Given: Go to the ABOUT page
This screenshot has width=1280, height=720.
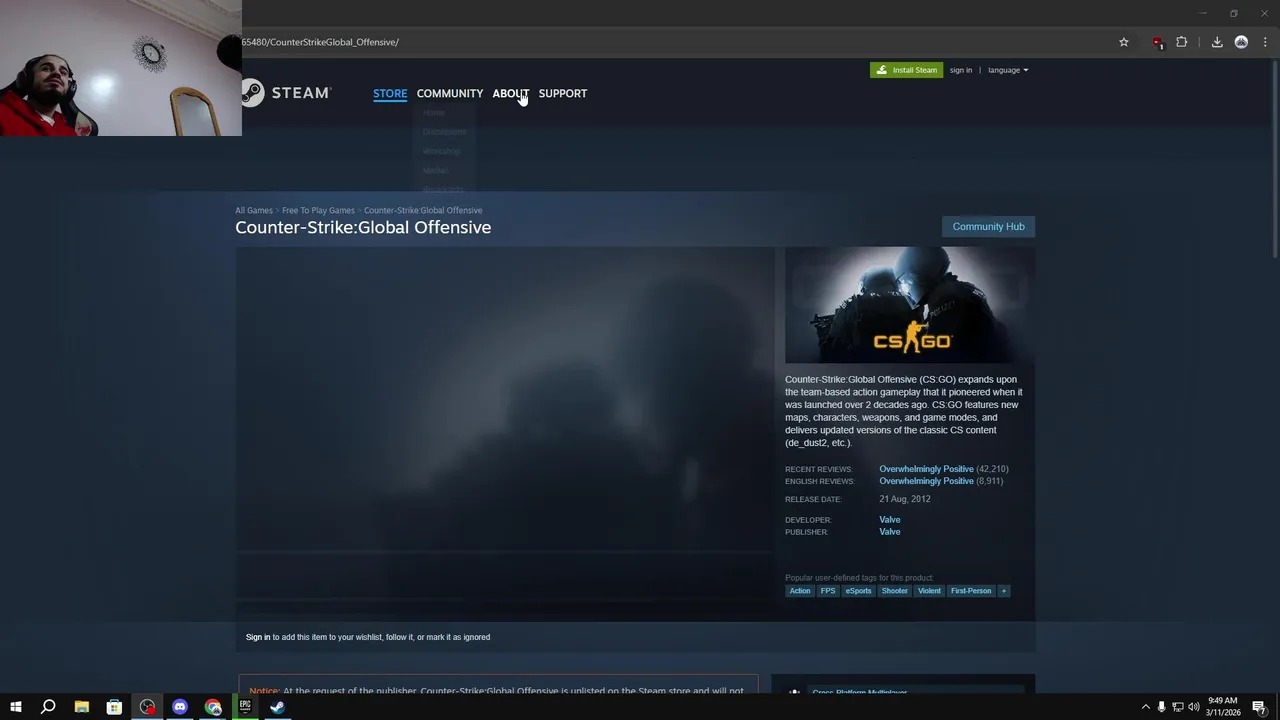Looking at the screenshot, I should coord(510,93).
